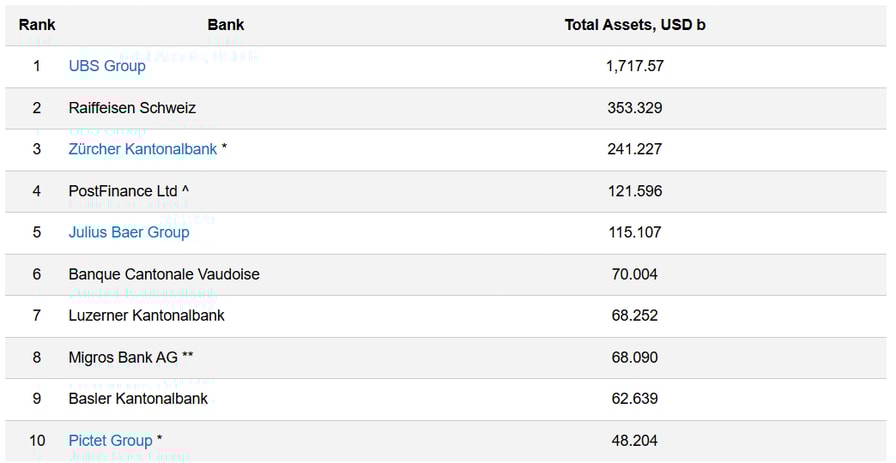Click rank number 6 in the table
896x463 pixels.
click(37, 274)
